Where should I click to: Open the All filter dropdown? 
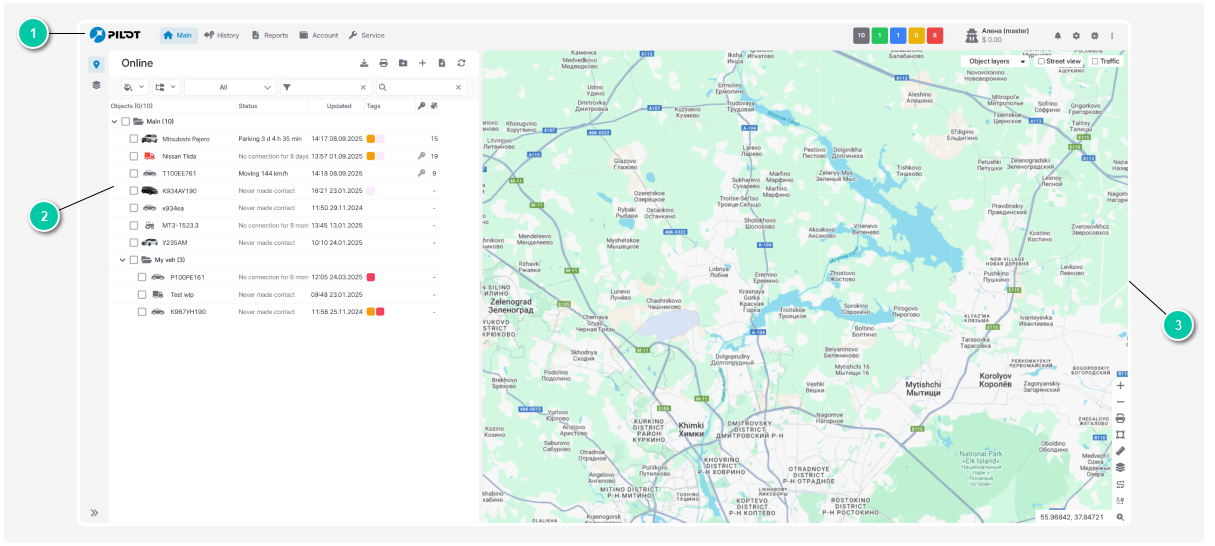tap(230, 87)
